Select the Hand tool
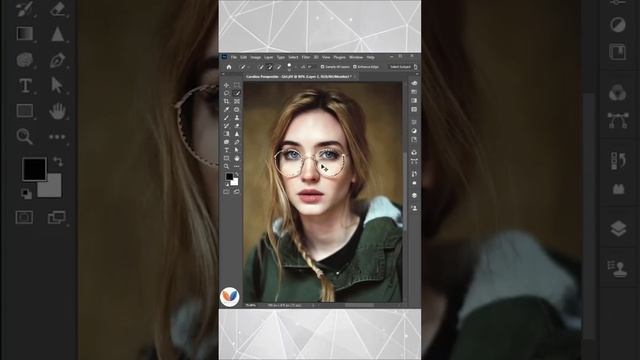The height and width of the screenshot is (360, 640). [x=237, y=158]
